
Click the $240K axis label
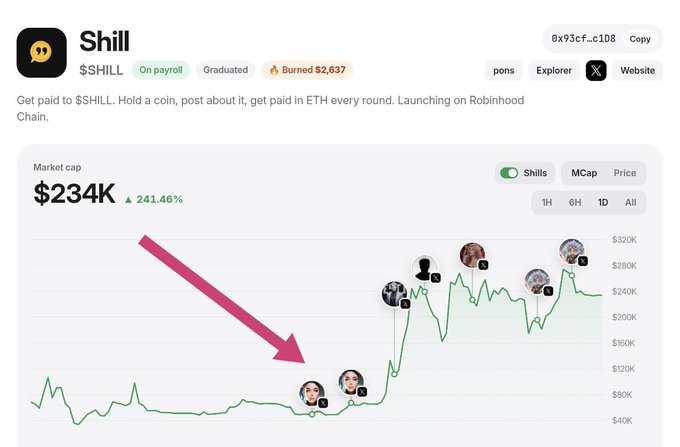624,291
